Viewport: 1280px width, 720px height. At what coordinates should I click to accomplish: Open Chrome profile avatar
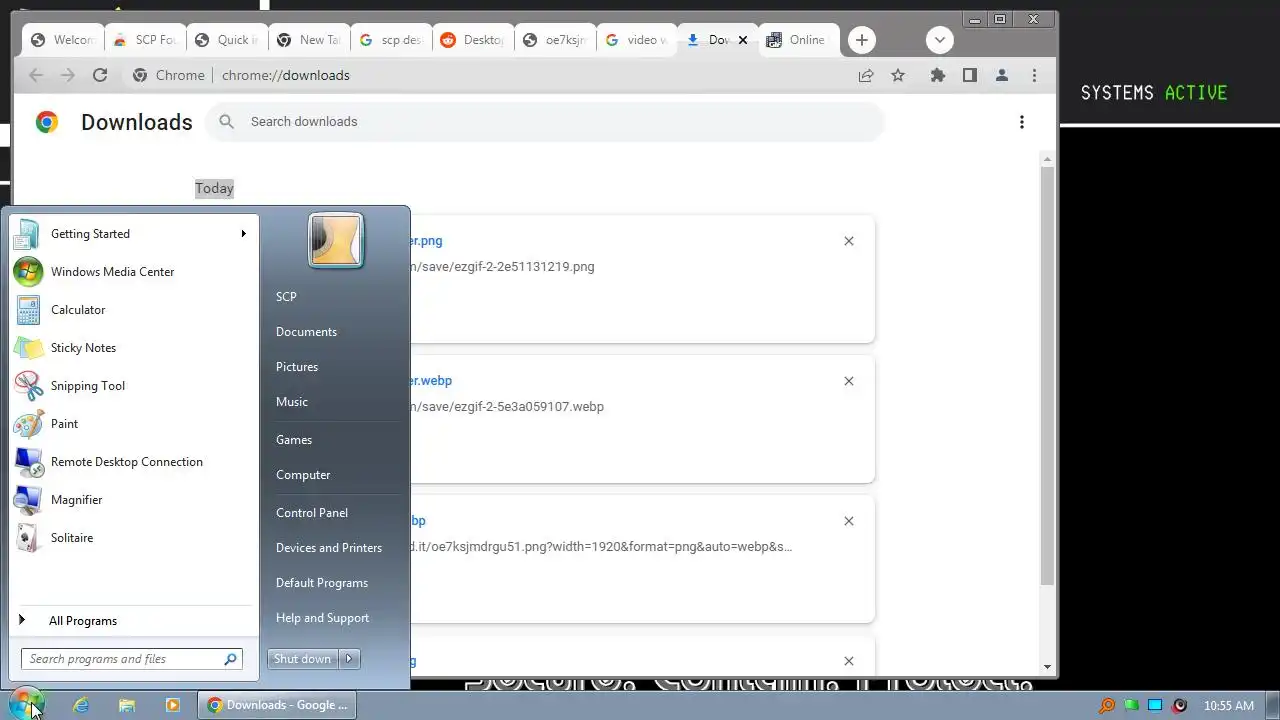(1001, 75)
